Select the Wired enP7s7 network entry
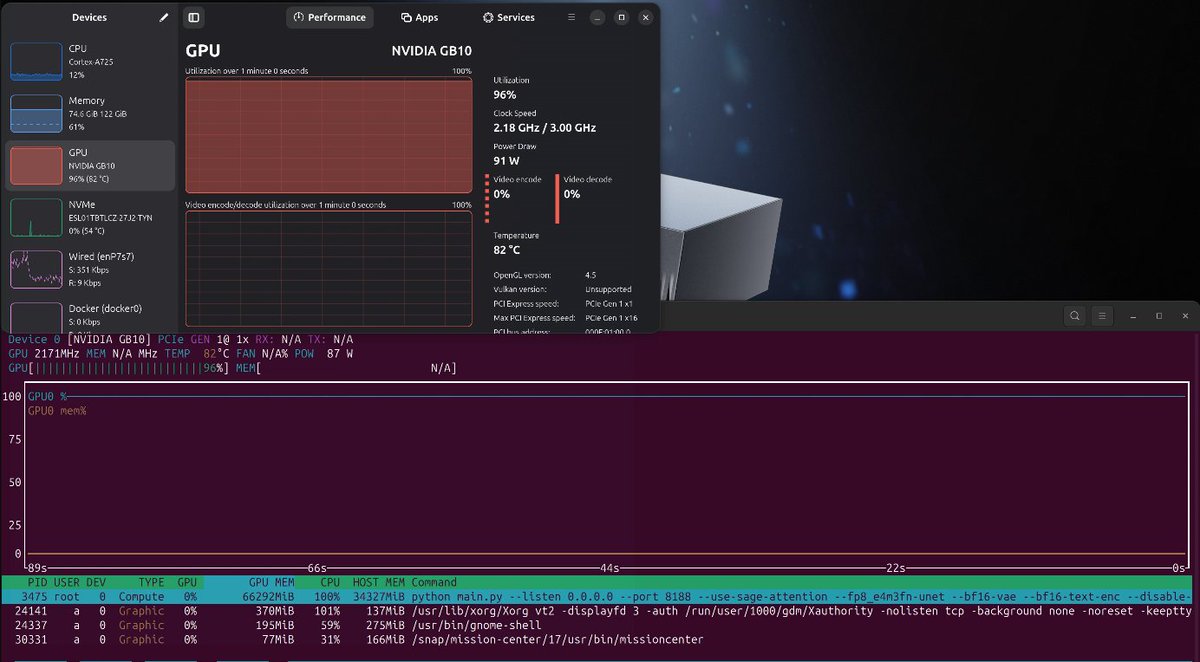Viewport: 1200px width, 662px height. click(x=91, y=269)
